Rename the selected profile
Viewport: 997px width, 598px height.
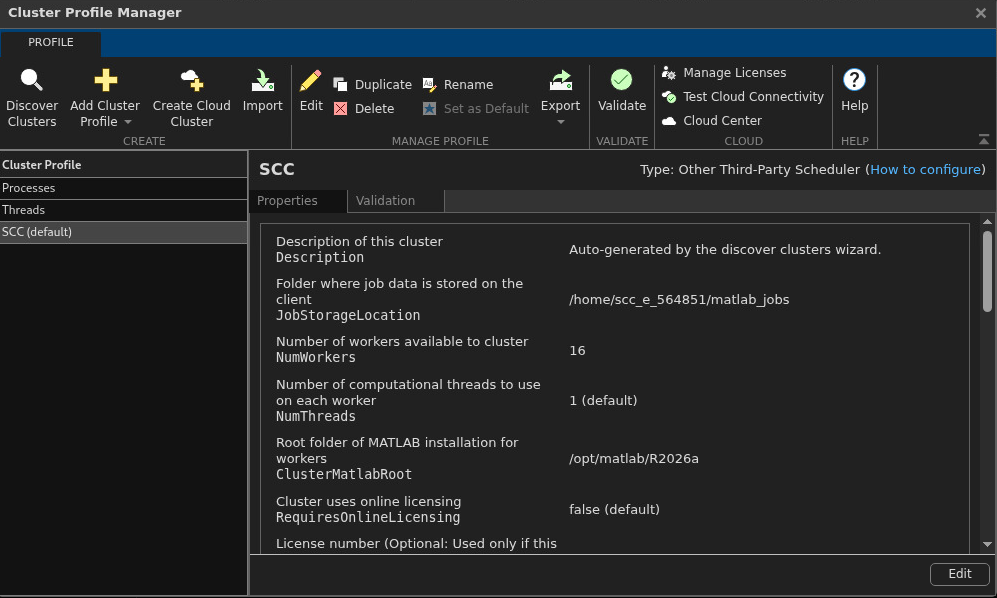coord(458,85)
